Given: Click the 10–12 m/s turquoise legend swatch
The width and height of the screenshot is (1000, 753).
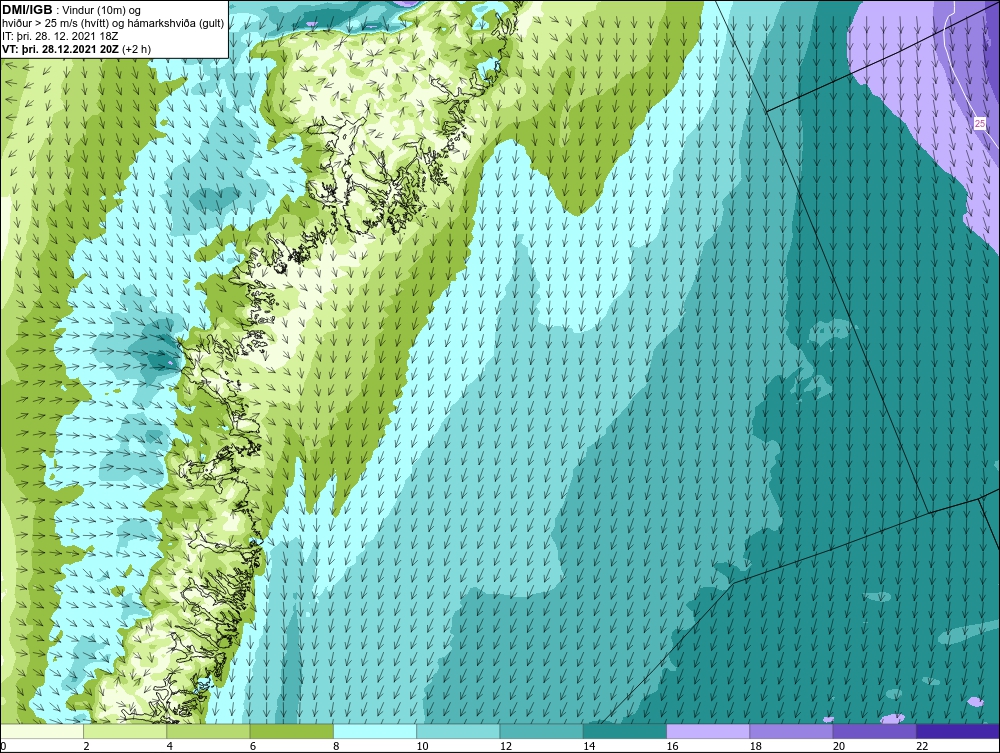Looking at the screenshot, I should coord(458,731).
